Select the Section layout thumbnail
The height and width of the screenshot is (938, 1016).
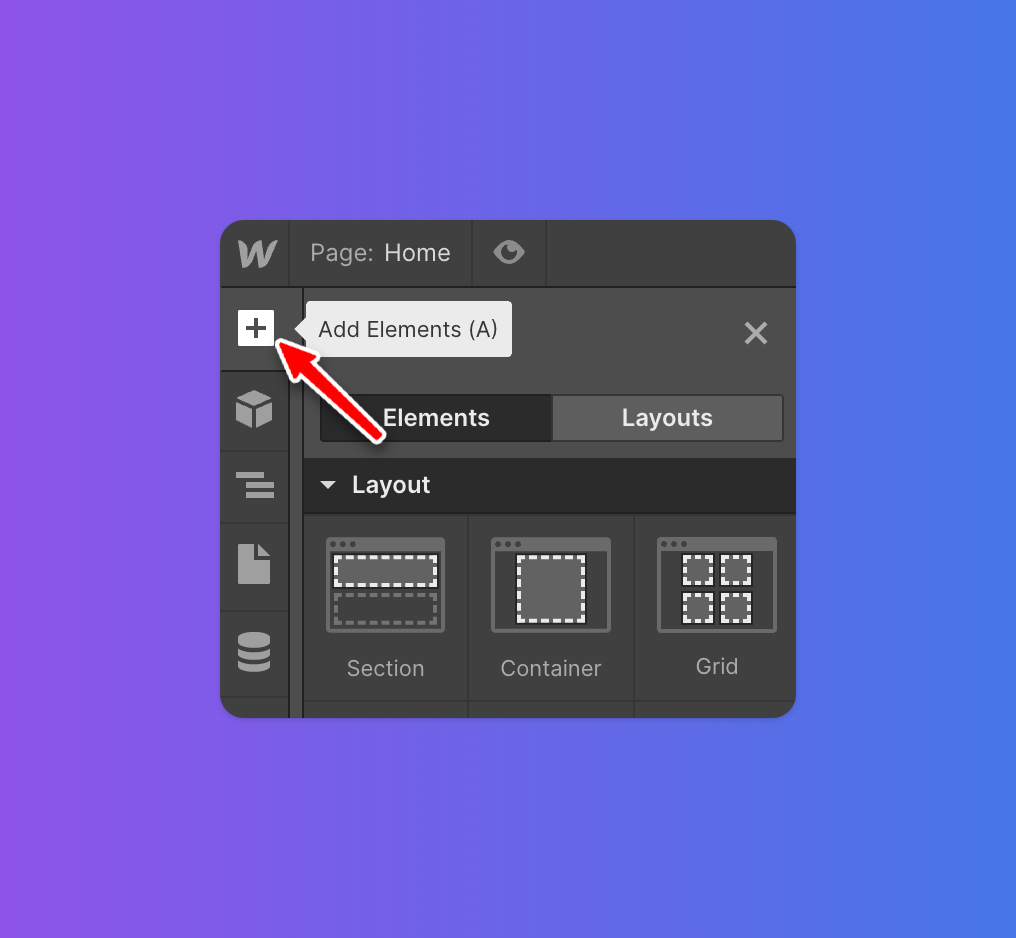pyautogui.click(x=386, y=585)
